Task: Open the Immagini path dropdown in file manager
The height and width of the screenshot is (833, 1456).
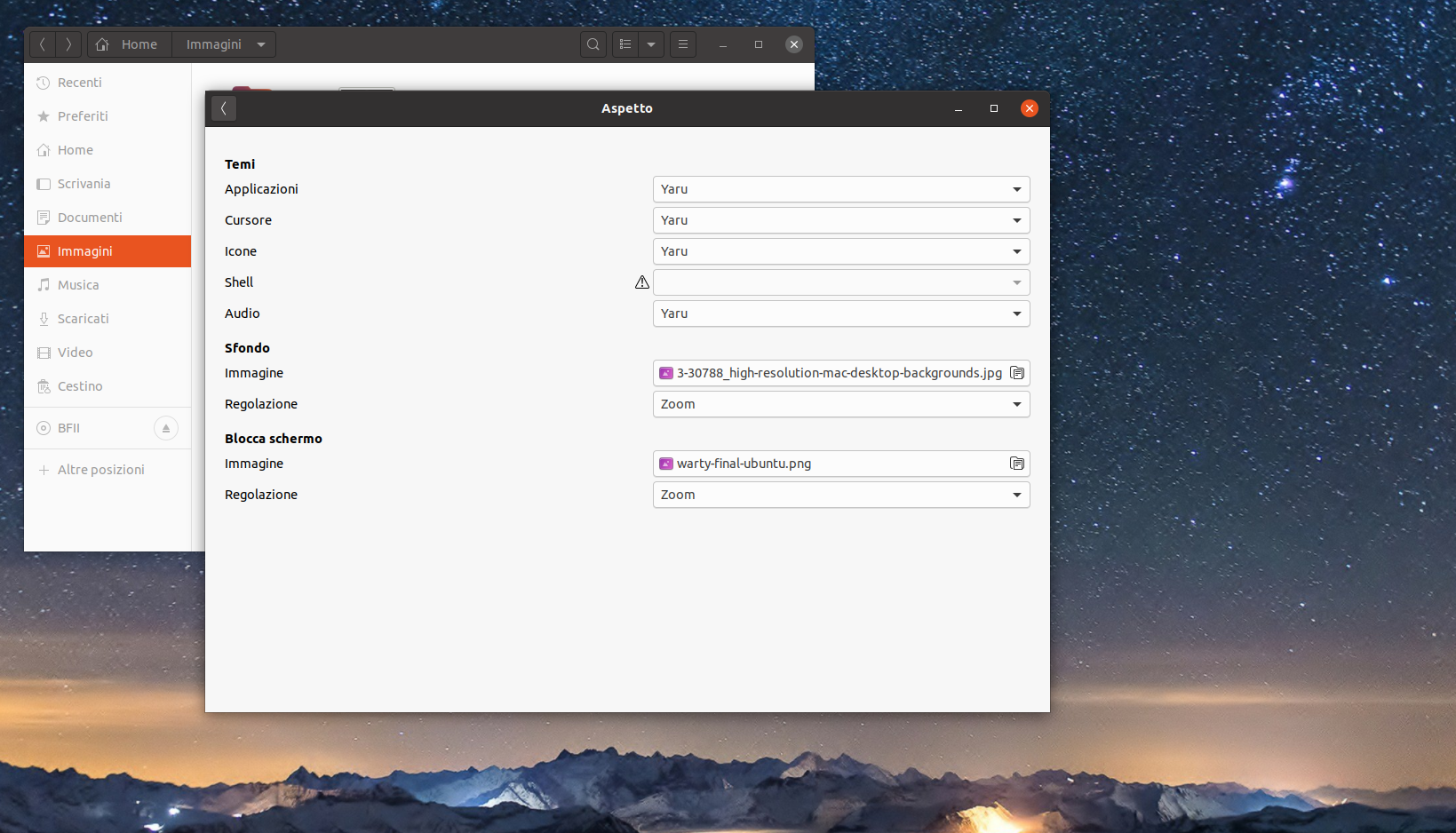Action: 225,44
